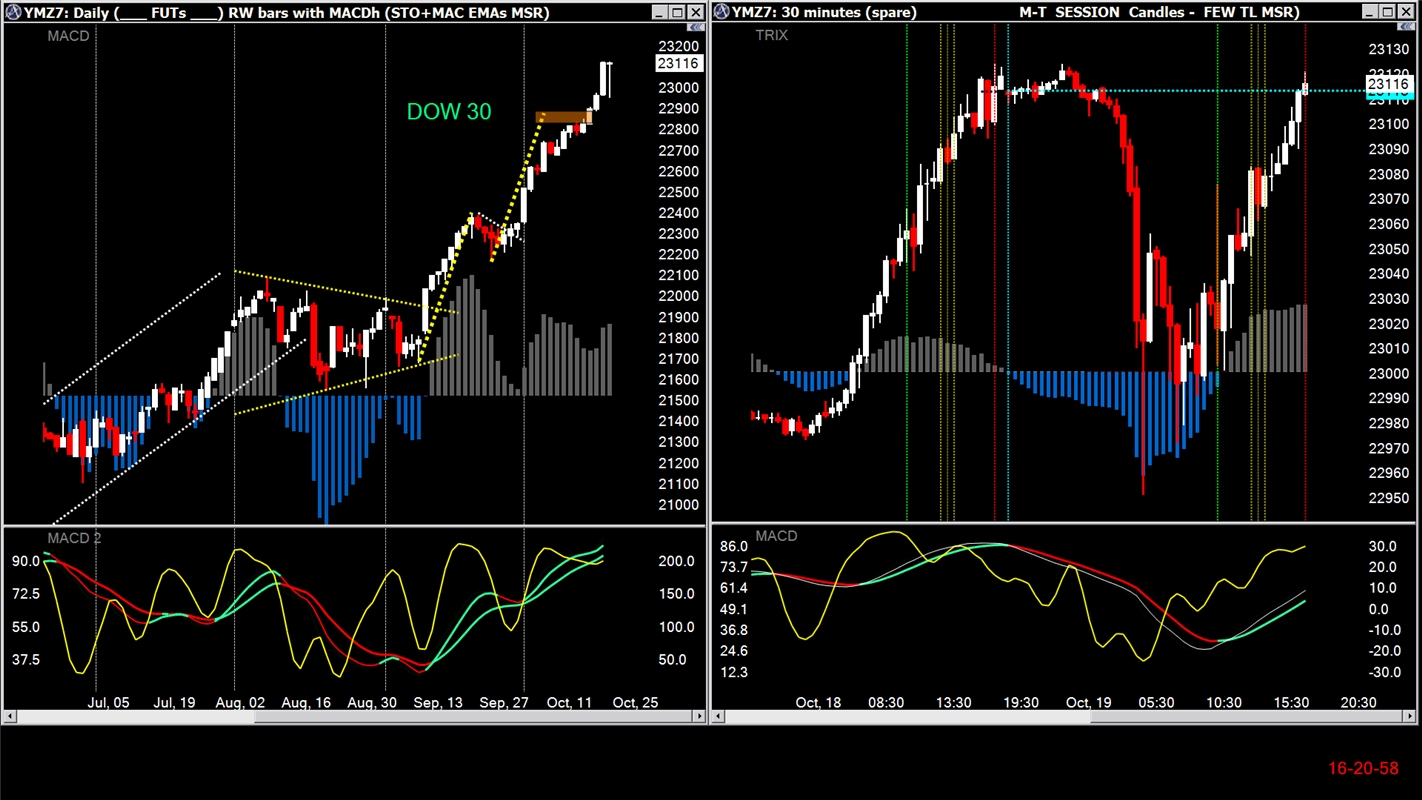1422x800 pixels.
Task: Click the MACD label in 30 minutes lower pane
Action: coord(776,536)
